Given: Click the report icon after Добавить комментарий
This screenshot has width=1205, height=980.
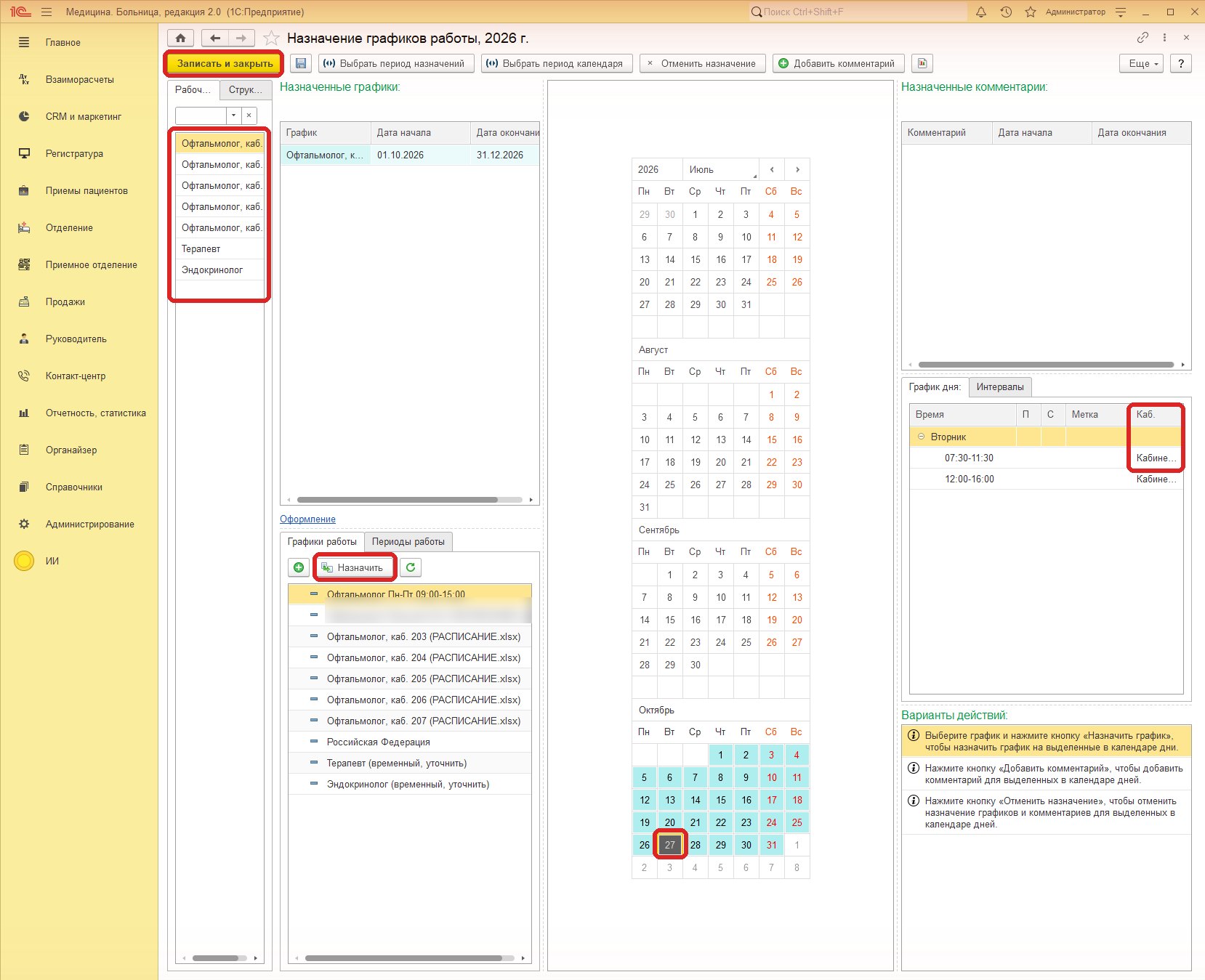Looking at the screenshot, I should click(922, 63).
